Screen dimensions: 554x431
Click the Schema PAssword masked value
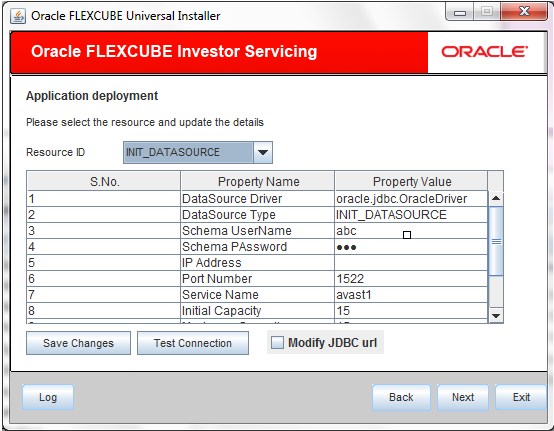[411, 247]
